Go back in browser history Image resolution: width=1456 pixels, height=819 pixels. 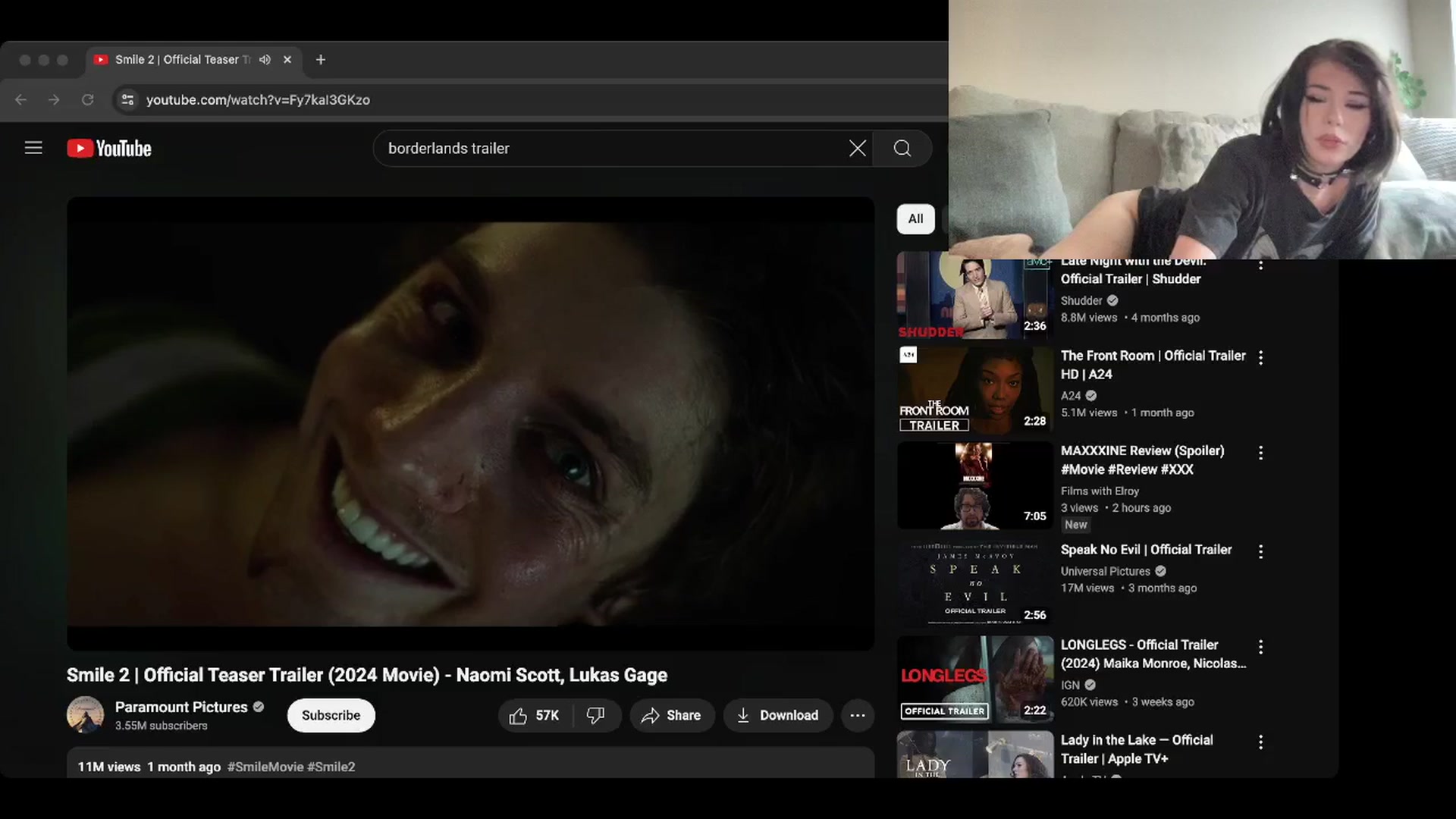click(x=20, y=99)
